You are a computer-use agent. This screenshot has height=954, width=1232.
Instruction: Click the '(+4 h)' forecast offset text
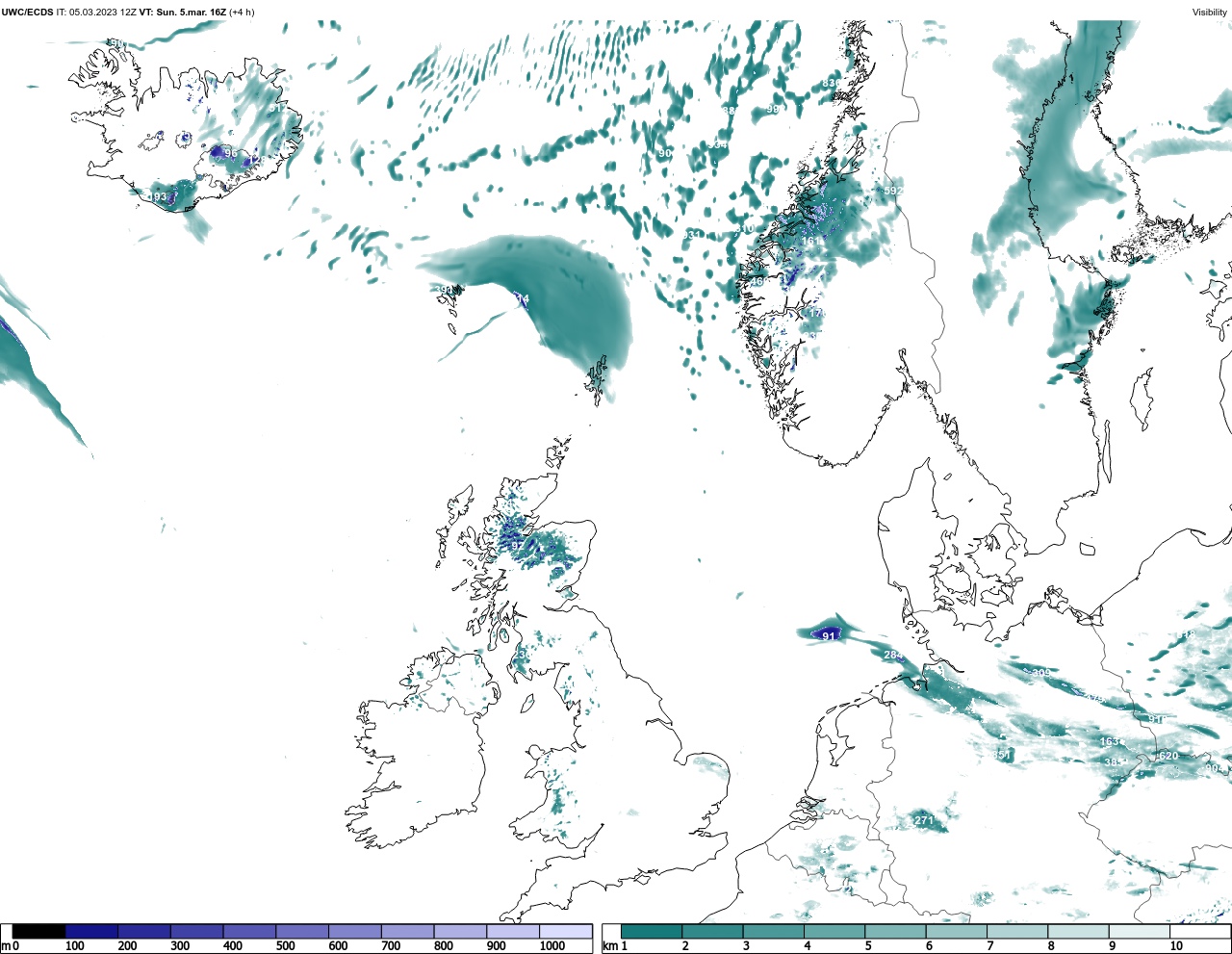242,12
